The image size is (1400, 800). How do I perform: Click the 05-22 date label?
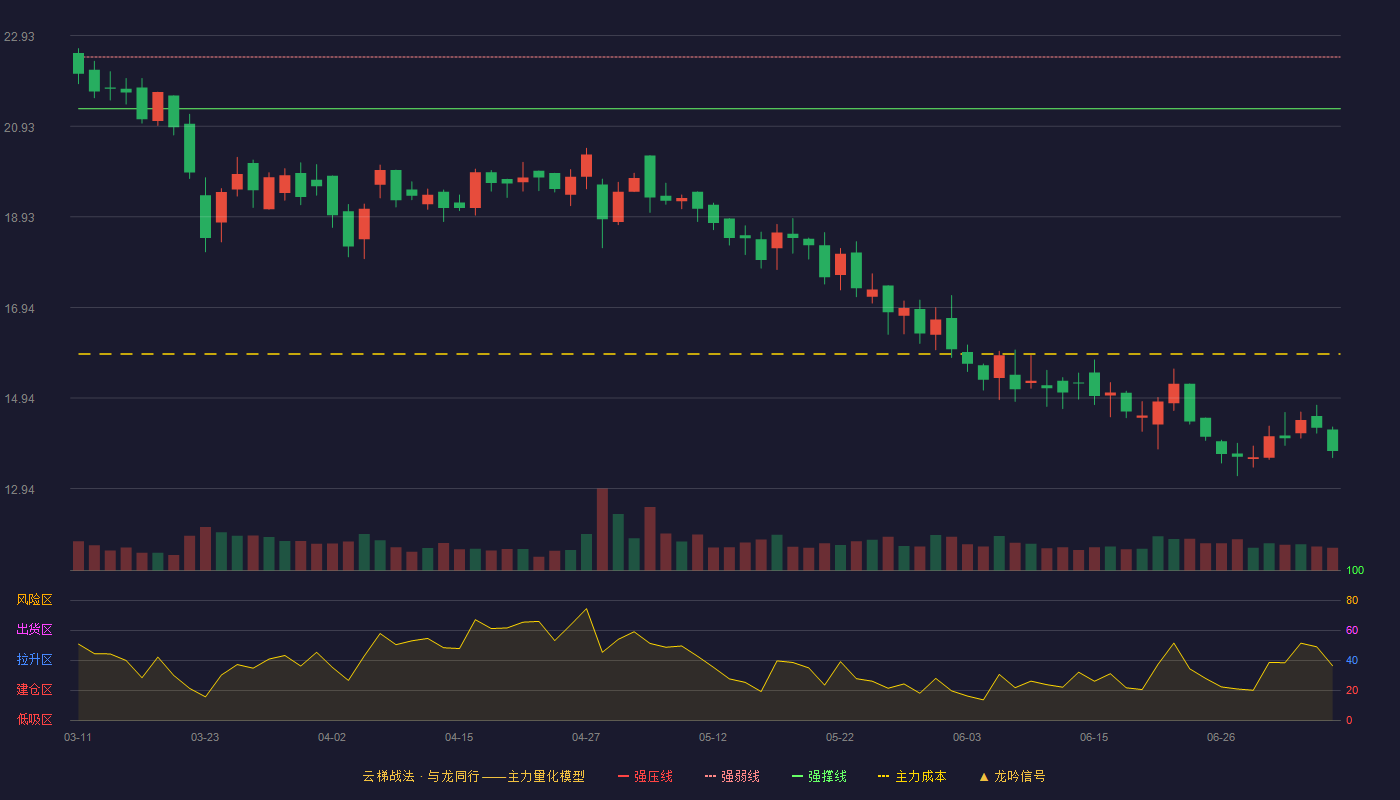tap(840, 737)
